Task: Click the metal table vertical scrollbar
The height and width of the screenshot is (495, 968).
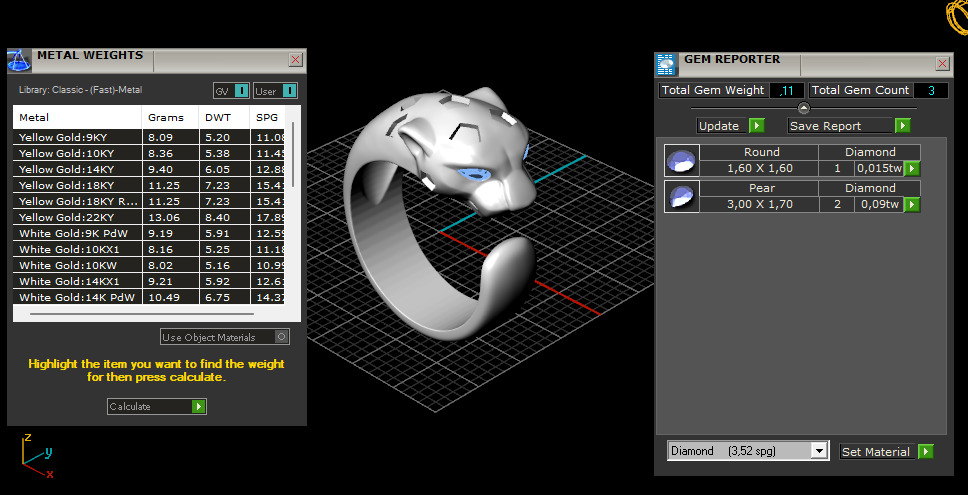Action: [x=293, y=154]
